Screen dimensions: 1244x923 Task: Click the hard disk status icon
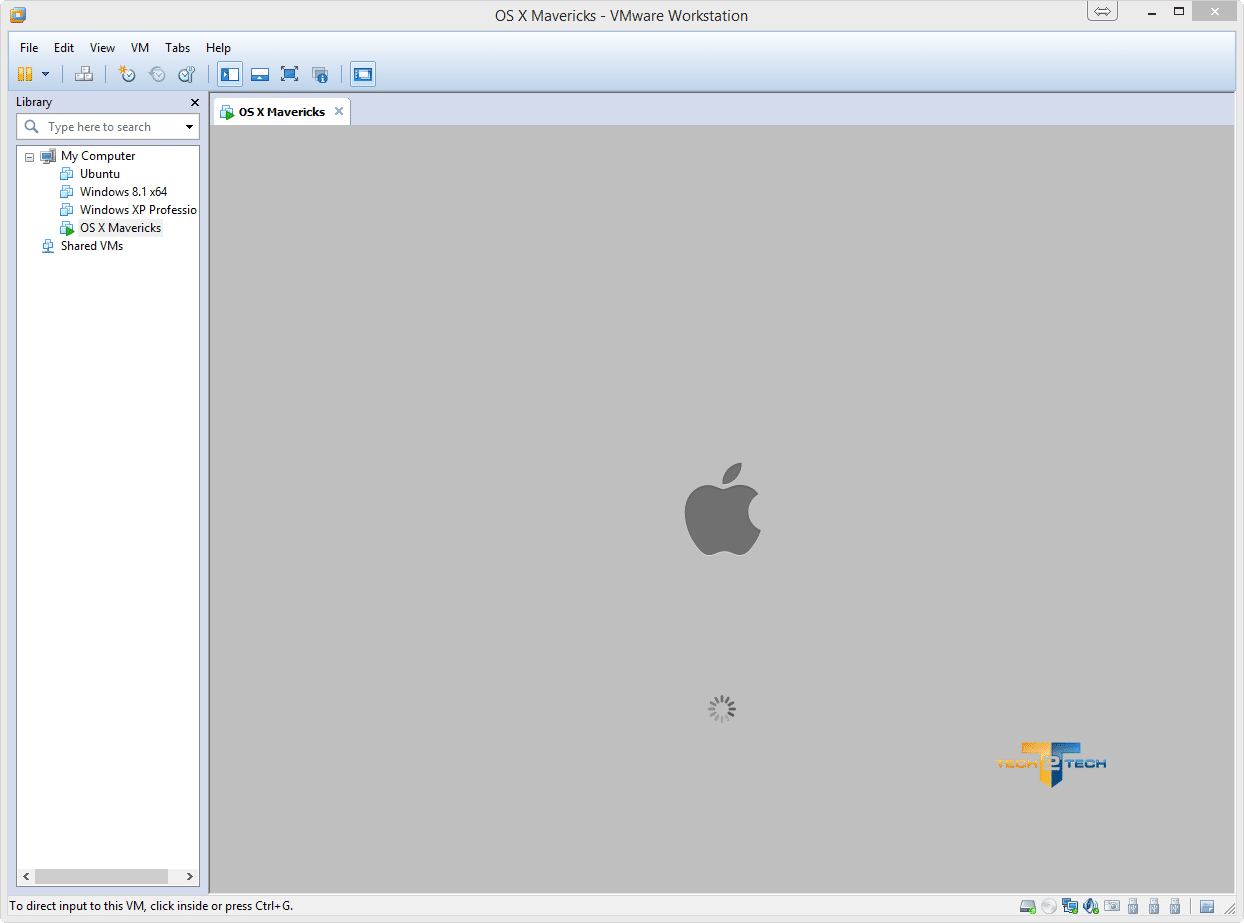pos(1027,907)
